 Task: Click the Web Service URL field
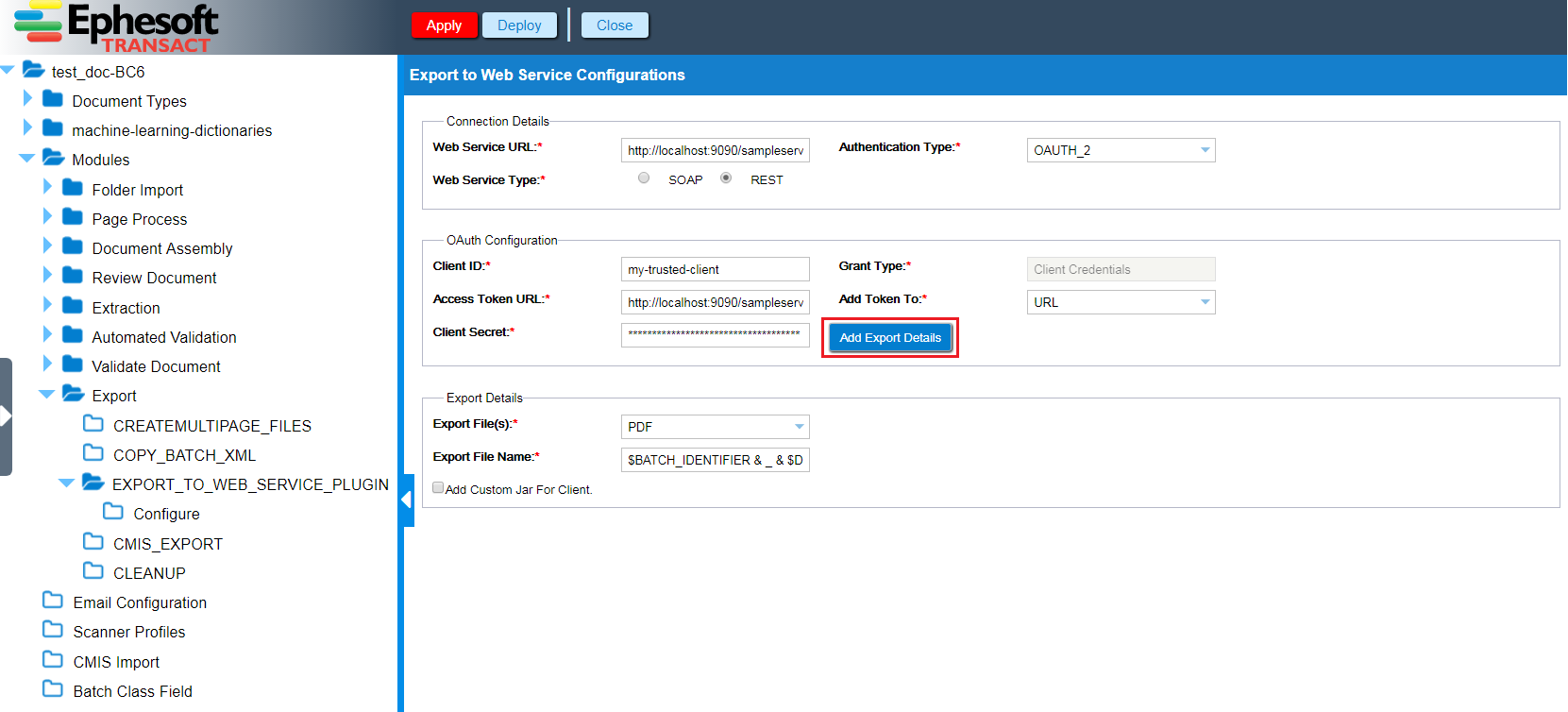pyautogui.click(x=716, y=150)
